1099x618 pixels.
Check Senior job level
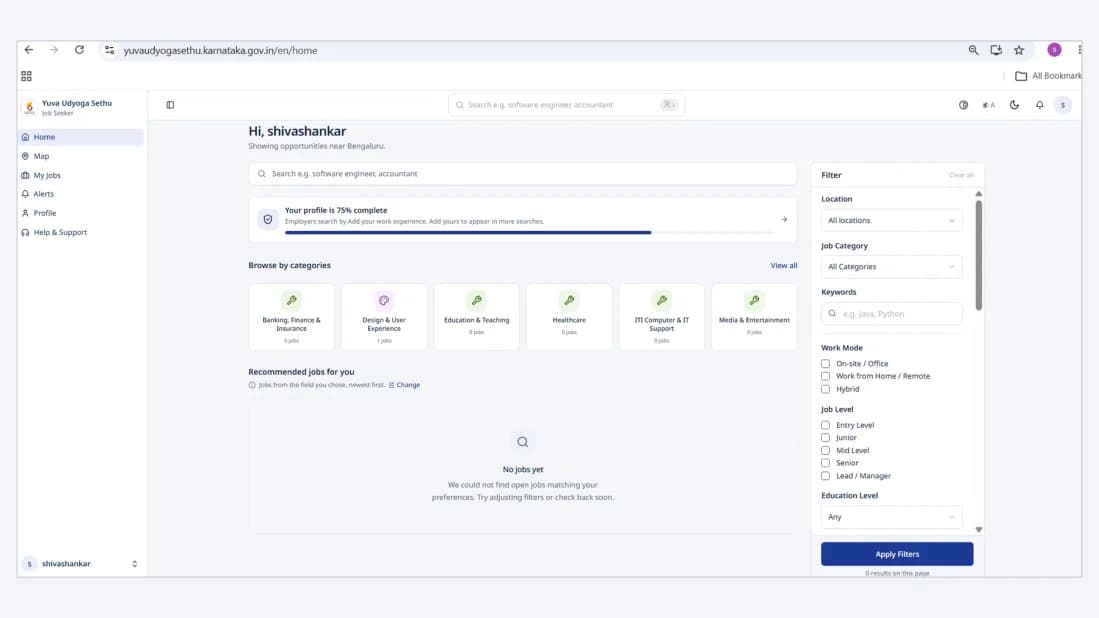pyautogui.click(x=826, y=463)
